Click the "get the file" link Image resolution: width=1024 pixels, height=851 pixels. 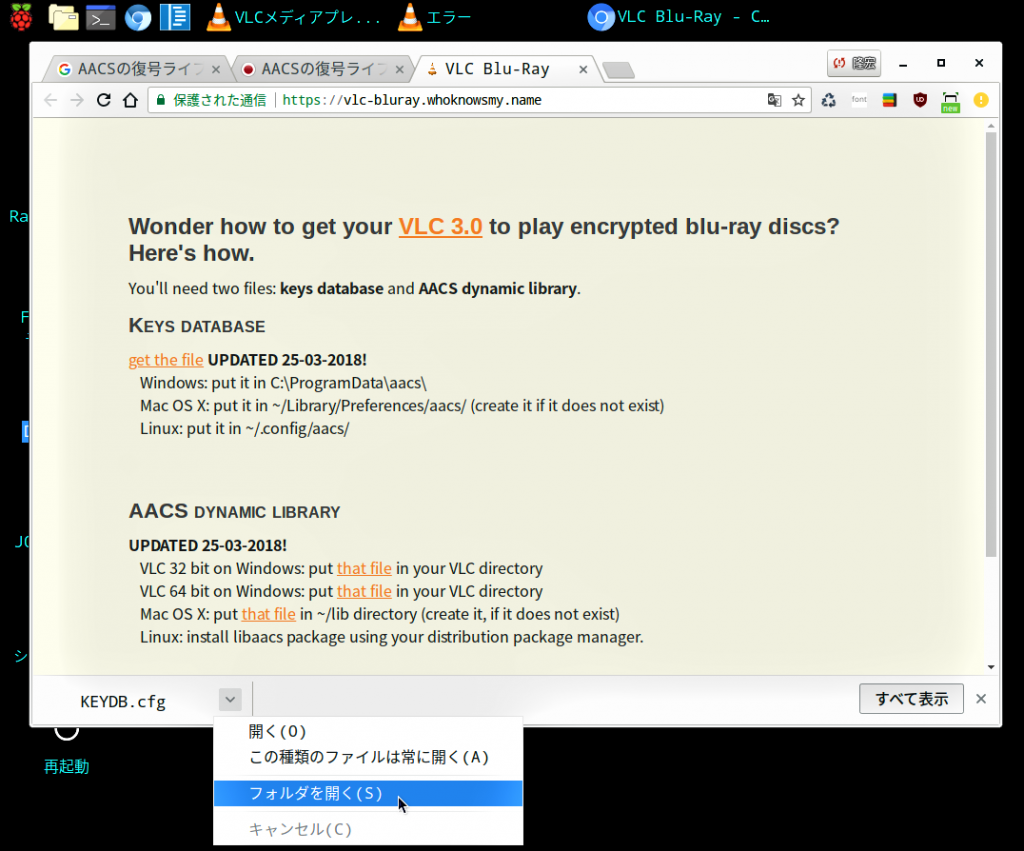[166, 360]
